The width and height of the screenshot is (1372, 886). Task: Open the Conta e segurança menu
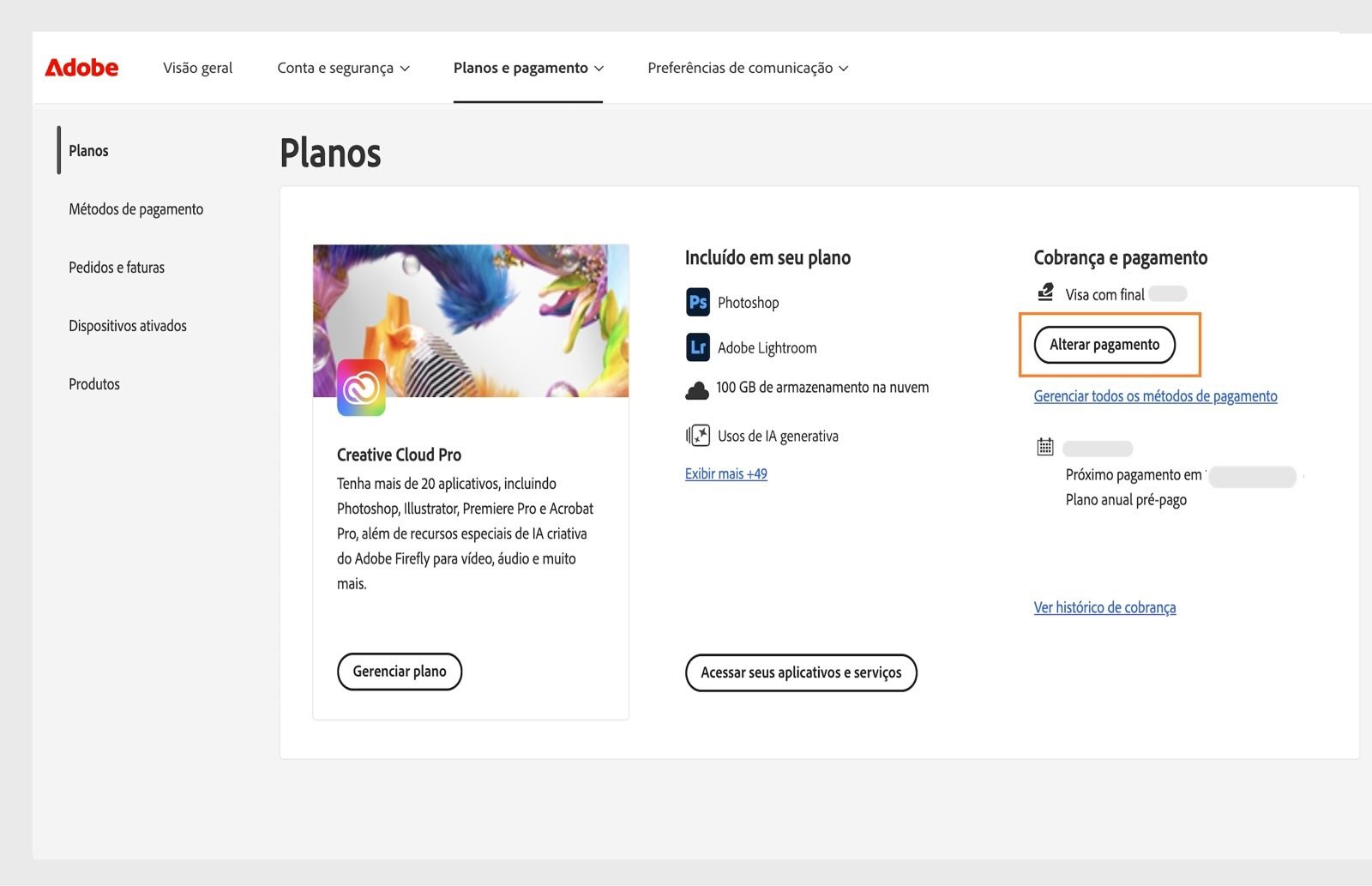(343, 68)
